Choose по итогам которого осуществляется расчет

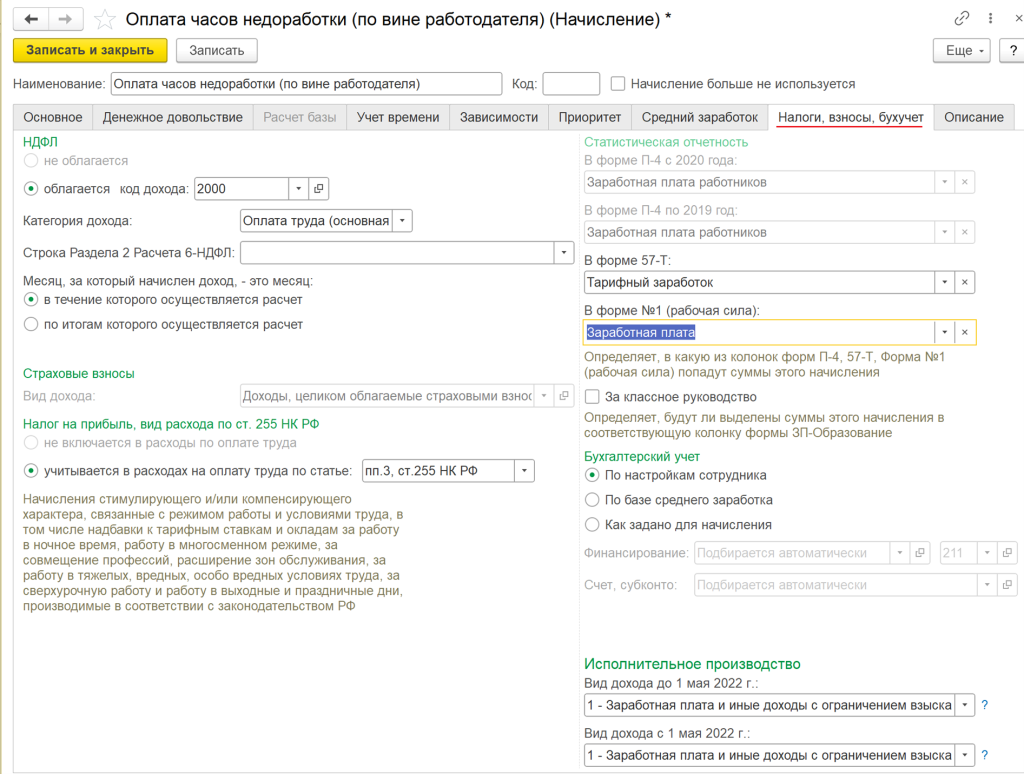pyautogui.click(x=31, y=325)
